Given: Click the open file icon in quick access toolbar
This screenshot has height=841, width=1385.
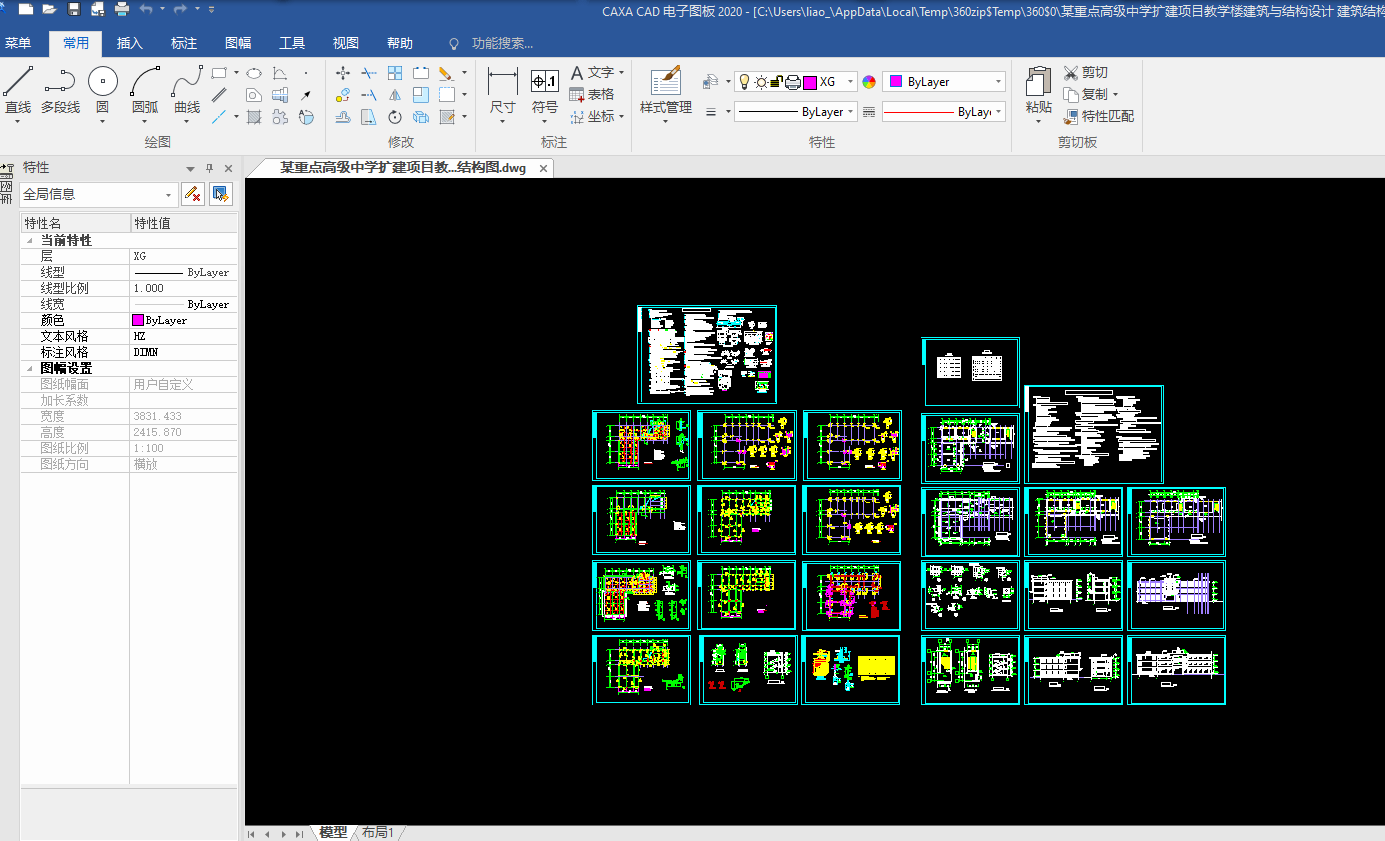Looking at the screenshot, I should 49,9.
